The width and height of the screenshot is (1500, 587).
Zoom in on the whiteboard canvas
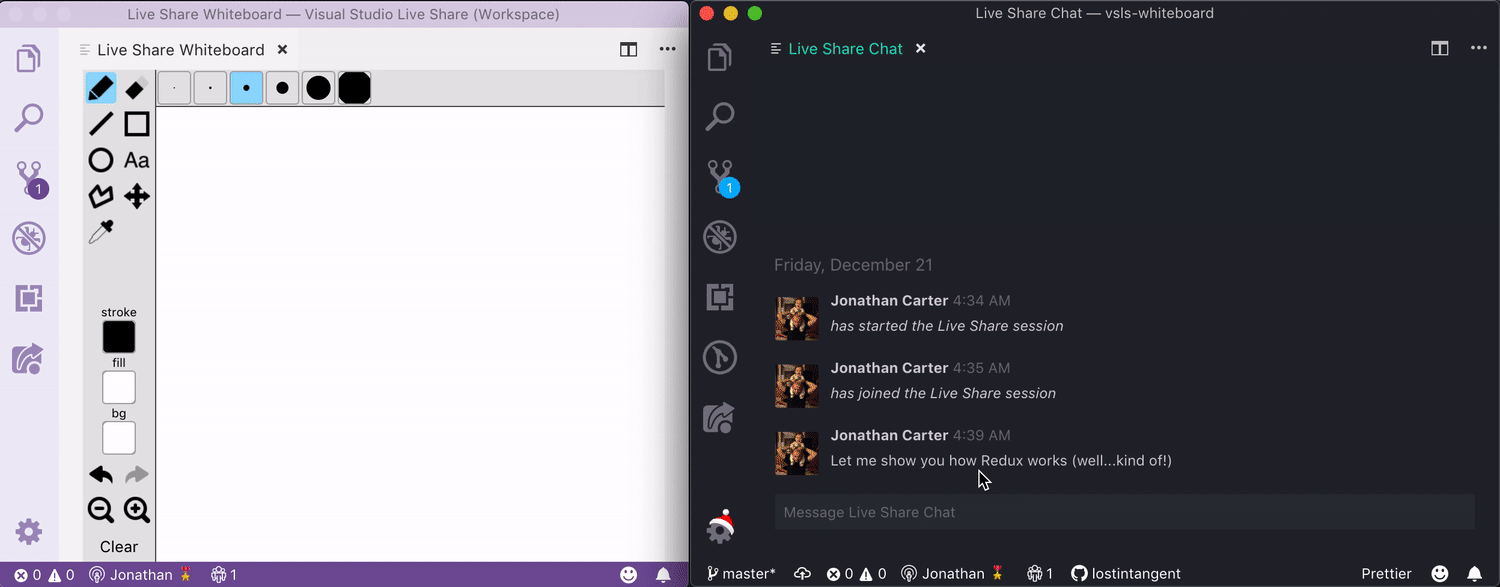(137, 510)
